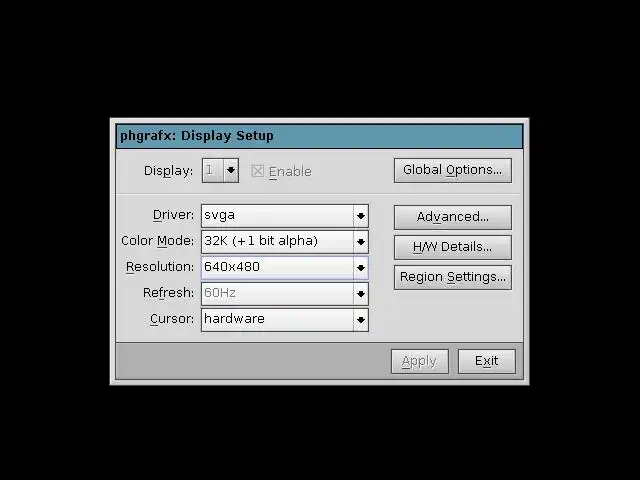Expand the Refresh rate dropdown arrow
Screen dimensions: 640x480
tap(361, 294)
